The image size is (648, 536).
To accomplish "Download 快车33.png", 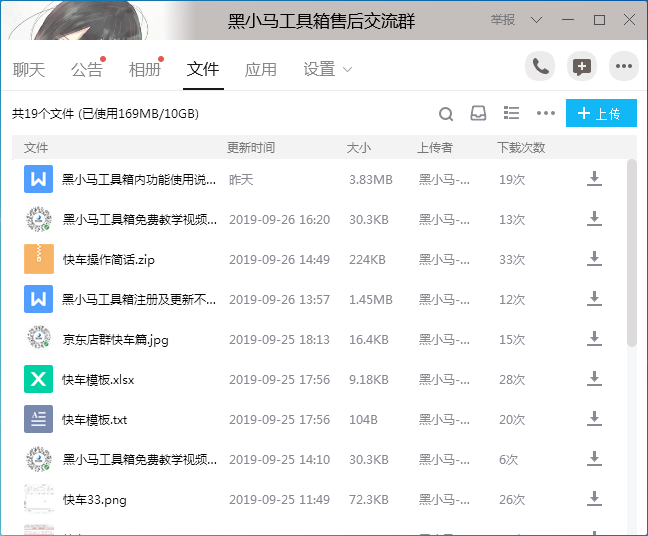I will pyautogui.click(x=594, y=499).
